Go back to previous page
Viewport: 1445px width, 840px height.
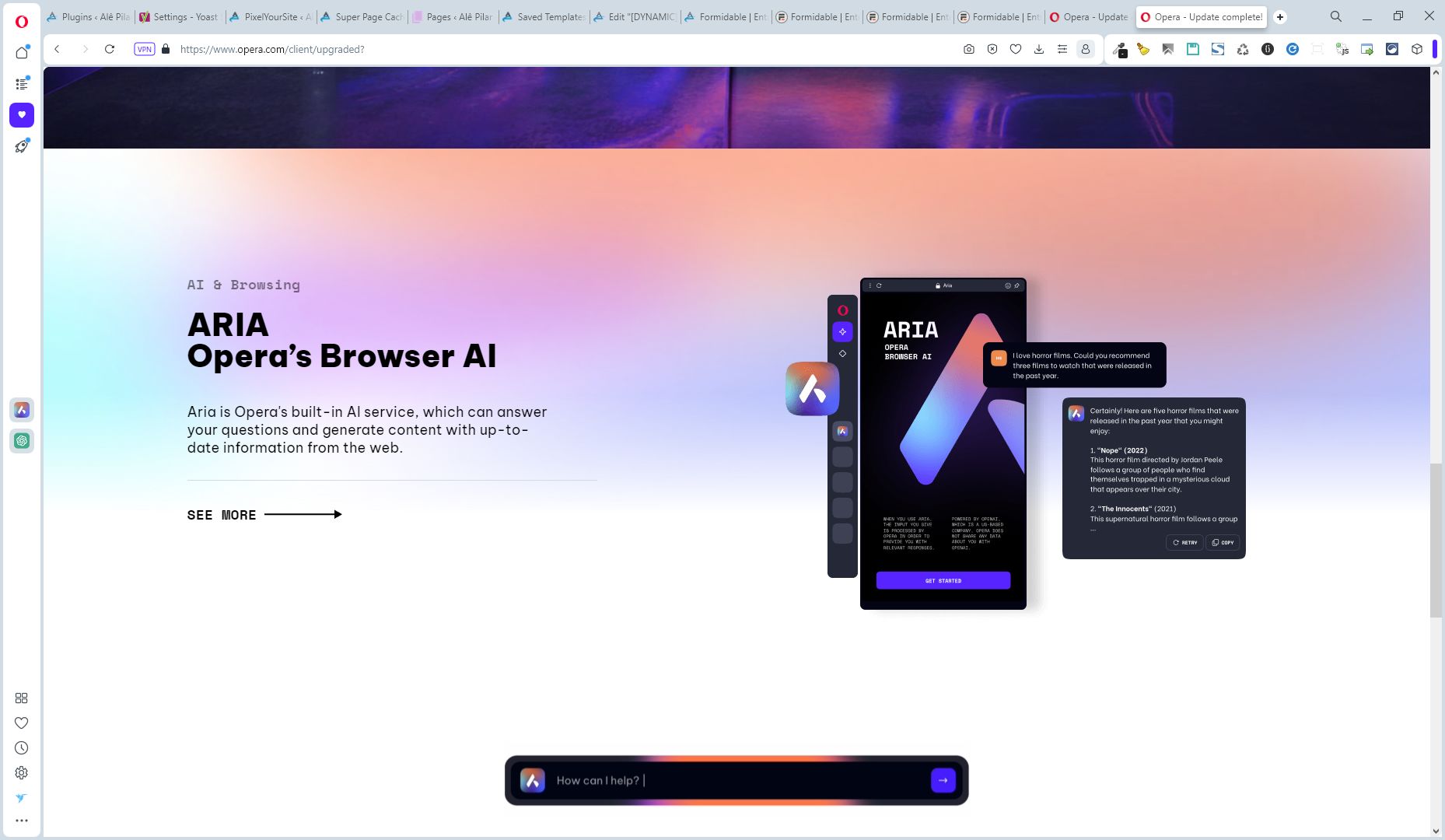(57, 49)
